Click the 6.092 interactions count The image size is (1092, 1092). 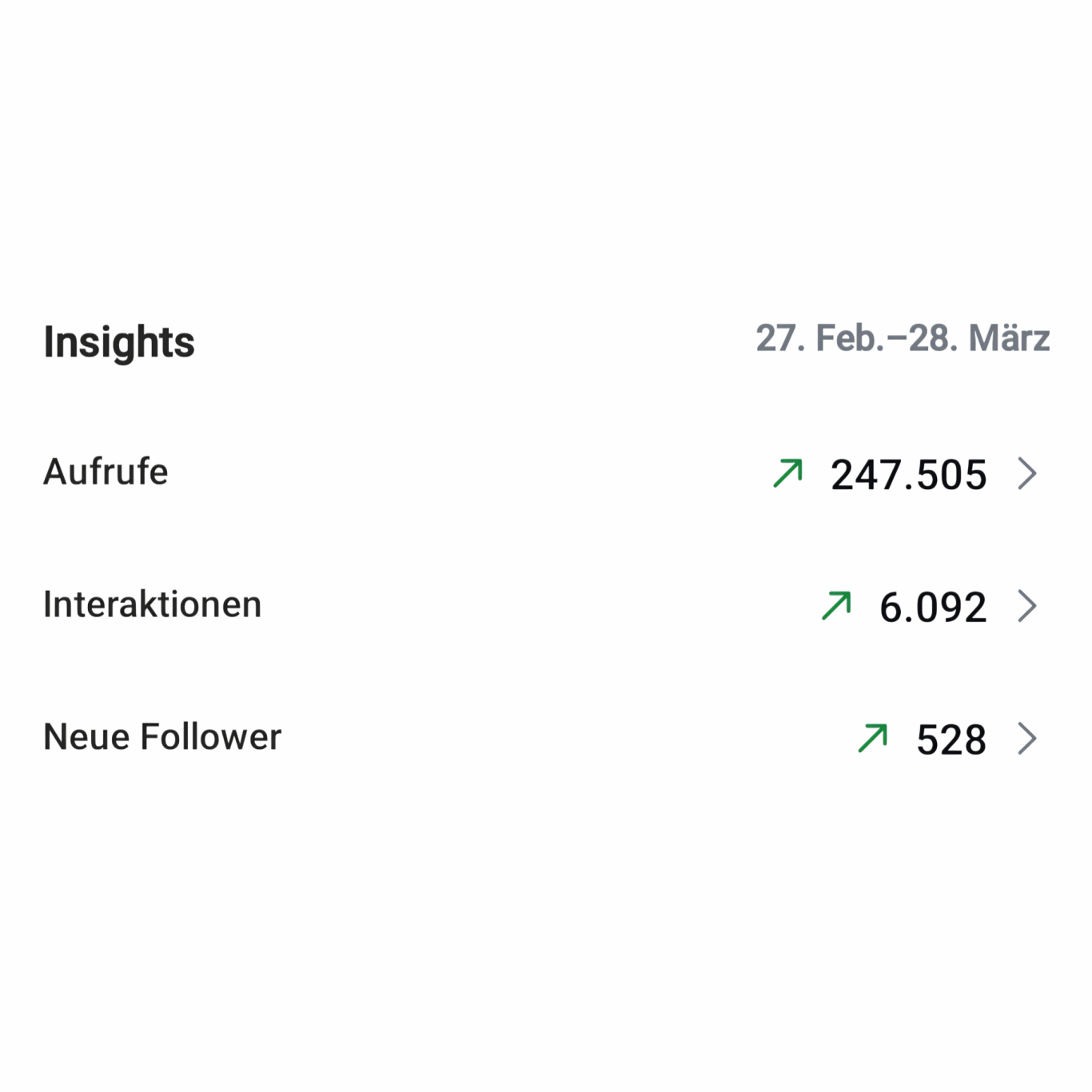point(933,607)
